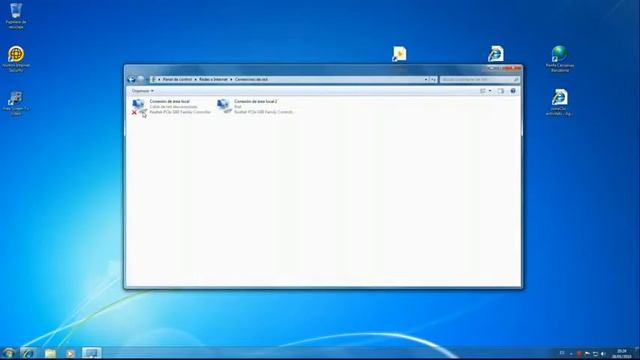Select Conexión de área local 2 adapter icon
Viewport: 640px width, 360px height.
[x=224, y=106]
